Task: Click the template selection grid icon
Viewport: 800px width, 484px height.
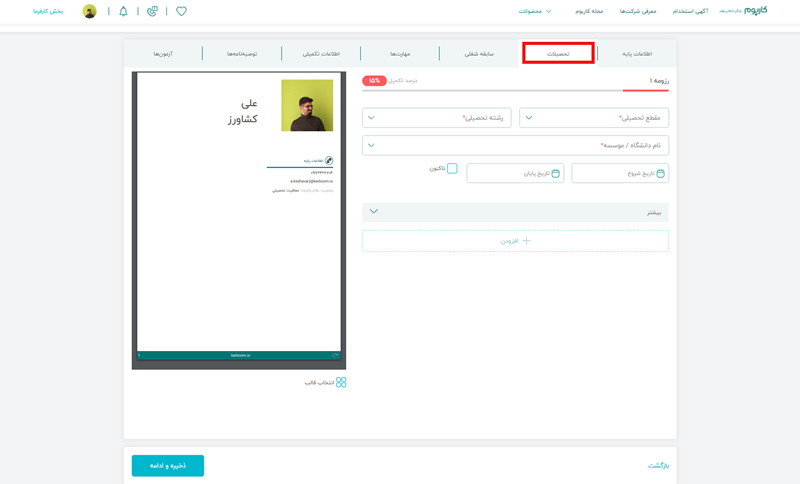Action: point(341,382)
